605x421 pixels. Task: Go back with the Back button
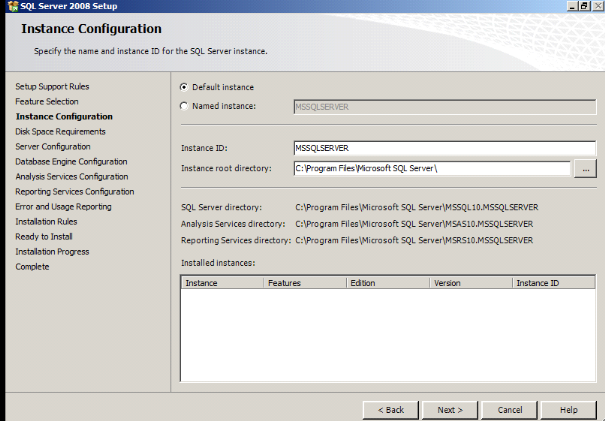tap(390, 410)
